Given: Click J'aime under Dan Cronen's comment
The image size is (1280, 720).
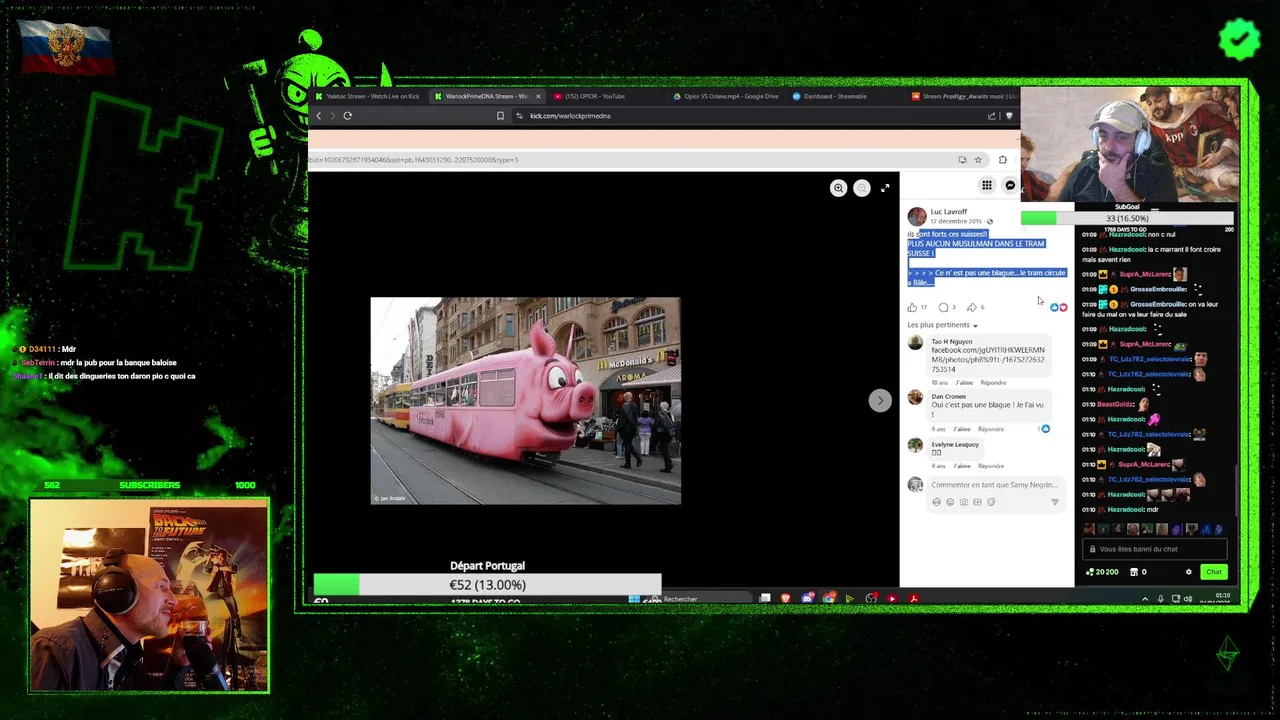Looking at the screenshot, I should pos(962,429).
